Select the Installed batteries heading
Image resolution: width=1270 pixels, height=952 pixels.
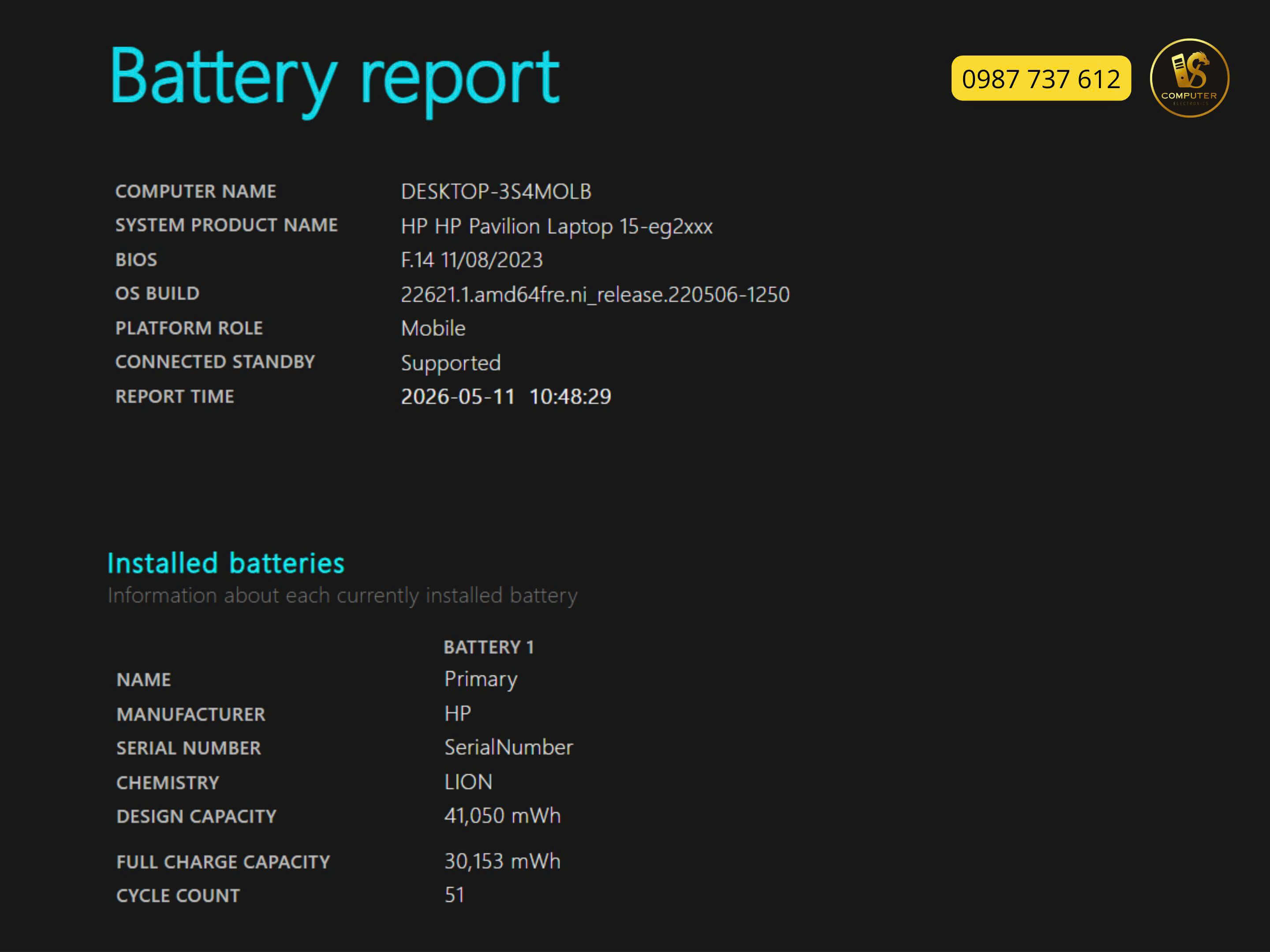point(226,563)
